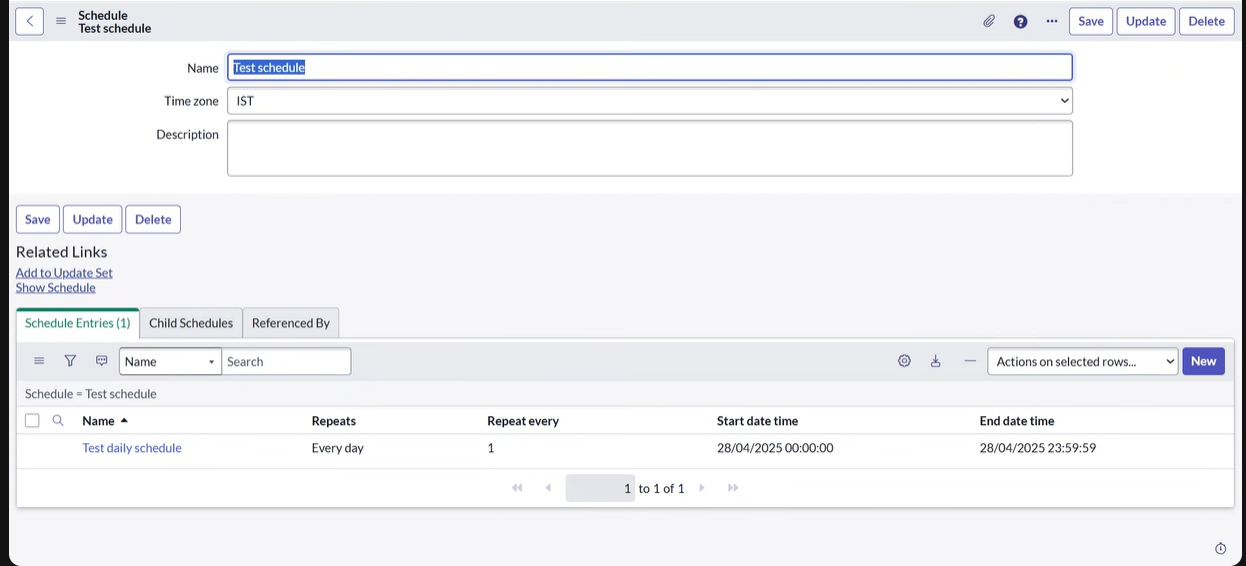Screen dimensions: 1246x566
Task: Open the list controls hamburger menu
Action: click(x=39, y=361)
